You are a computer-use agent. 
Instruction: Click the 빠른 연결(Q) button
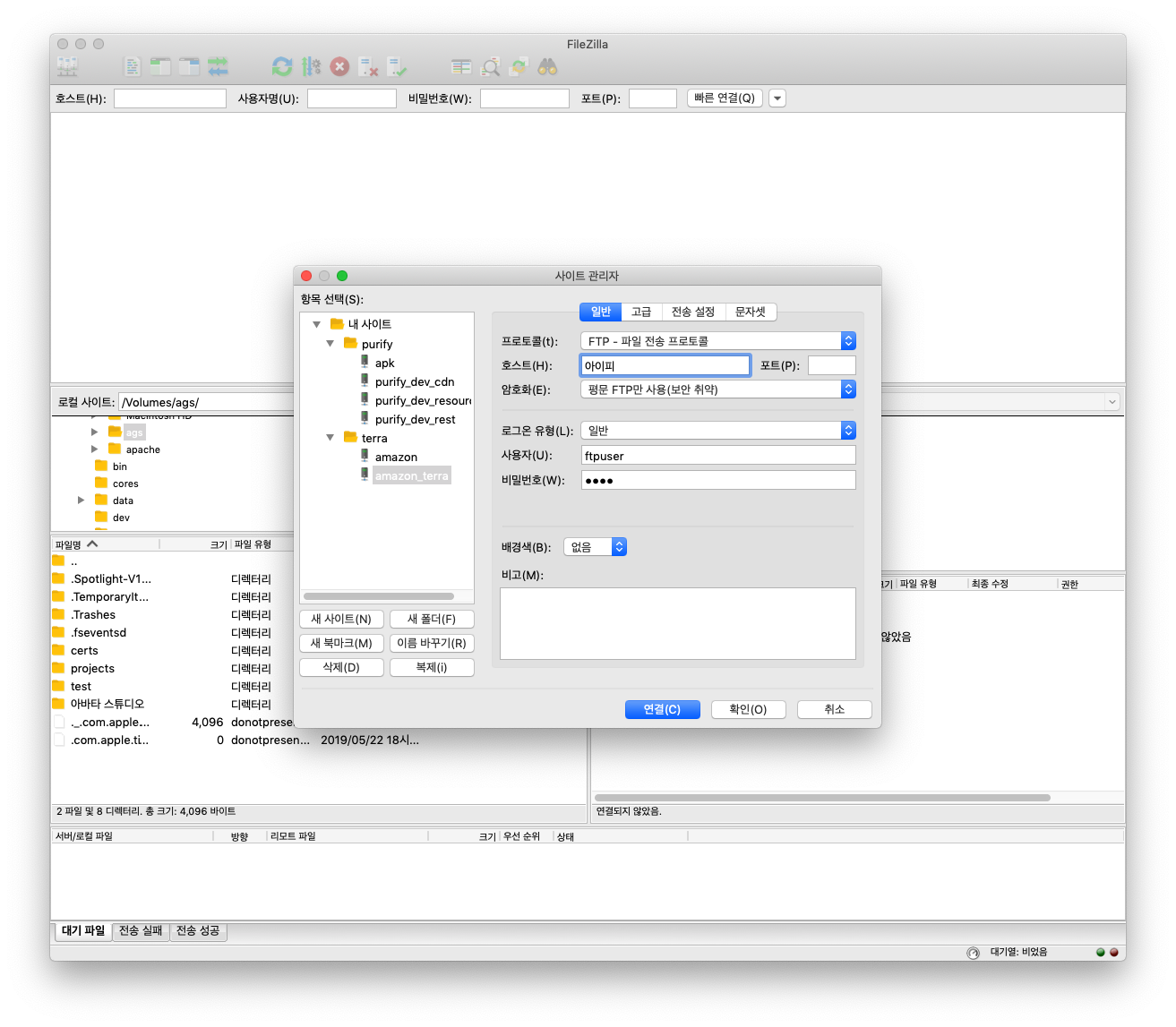tap(725, 98)
